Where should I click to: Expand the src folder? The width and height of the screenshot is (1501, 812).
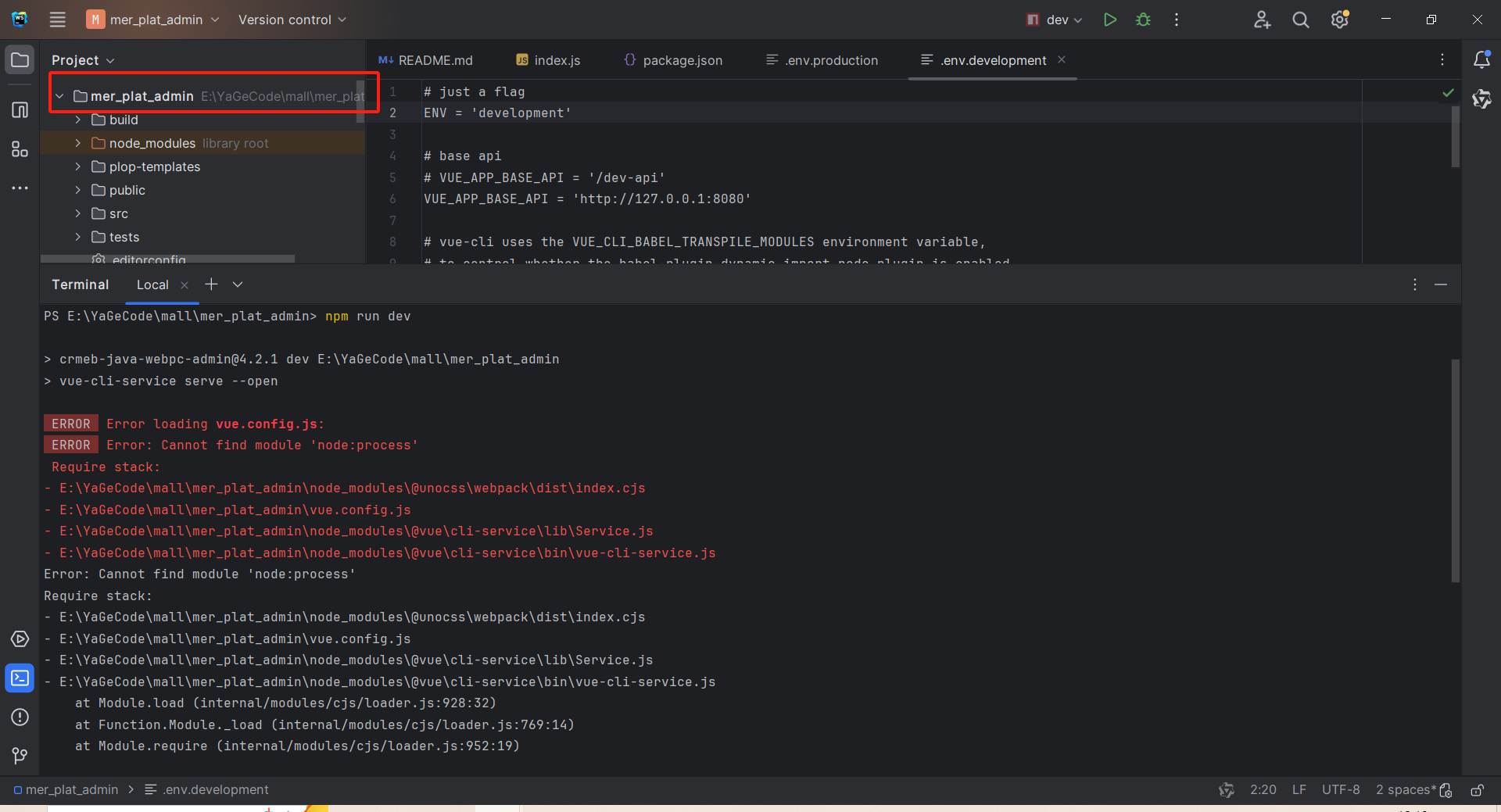coord(77,213)
